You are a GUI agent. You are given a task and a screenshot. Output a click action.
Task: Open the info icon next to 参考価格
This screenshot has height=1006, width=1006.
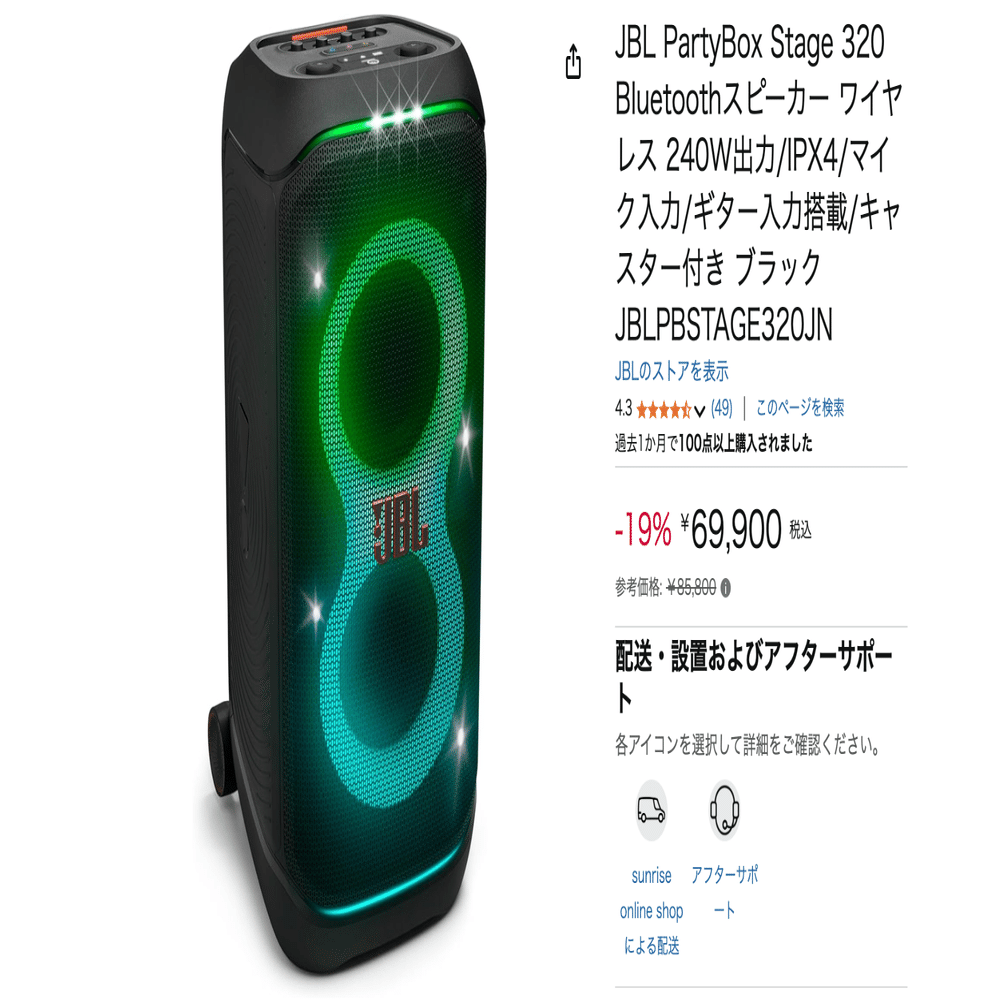point(726,588)
